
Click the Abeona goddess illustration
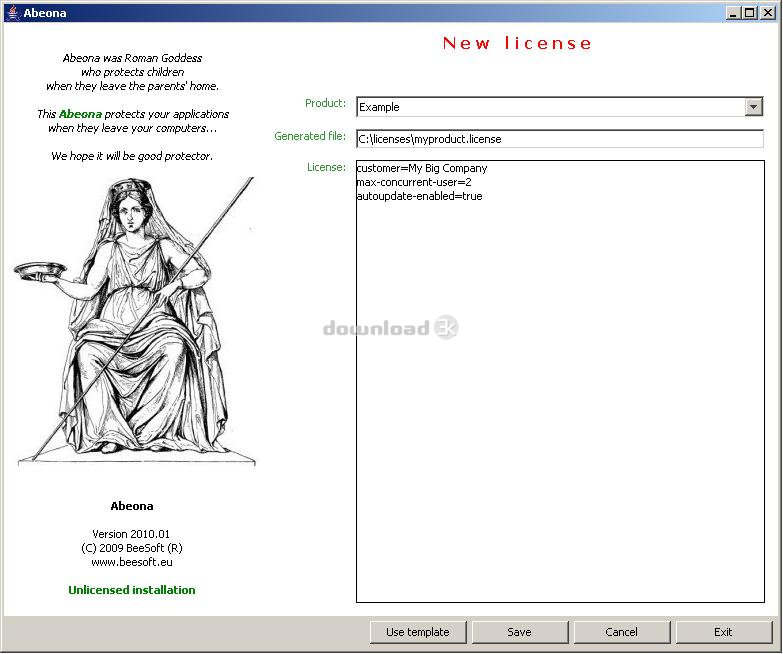135,320
